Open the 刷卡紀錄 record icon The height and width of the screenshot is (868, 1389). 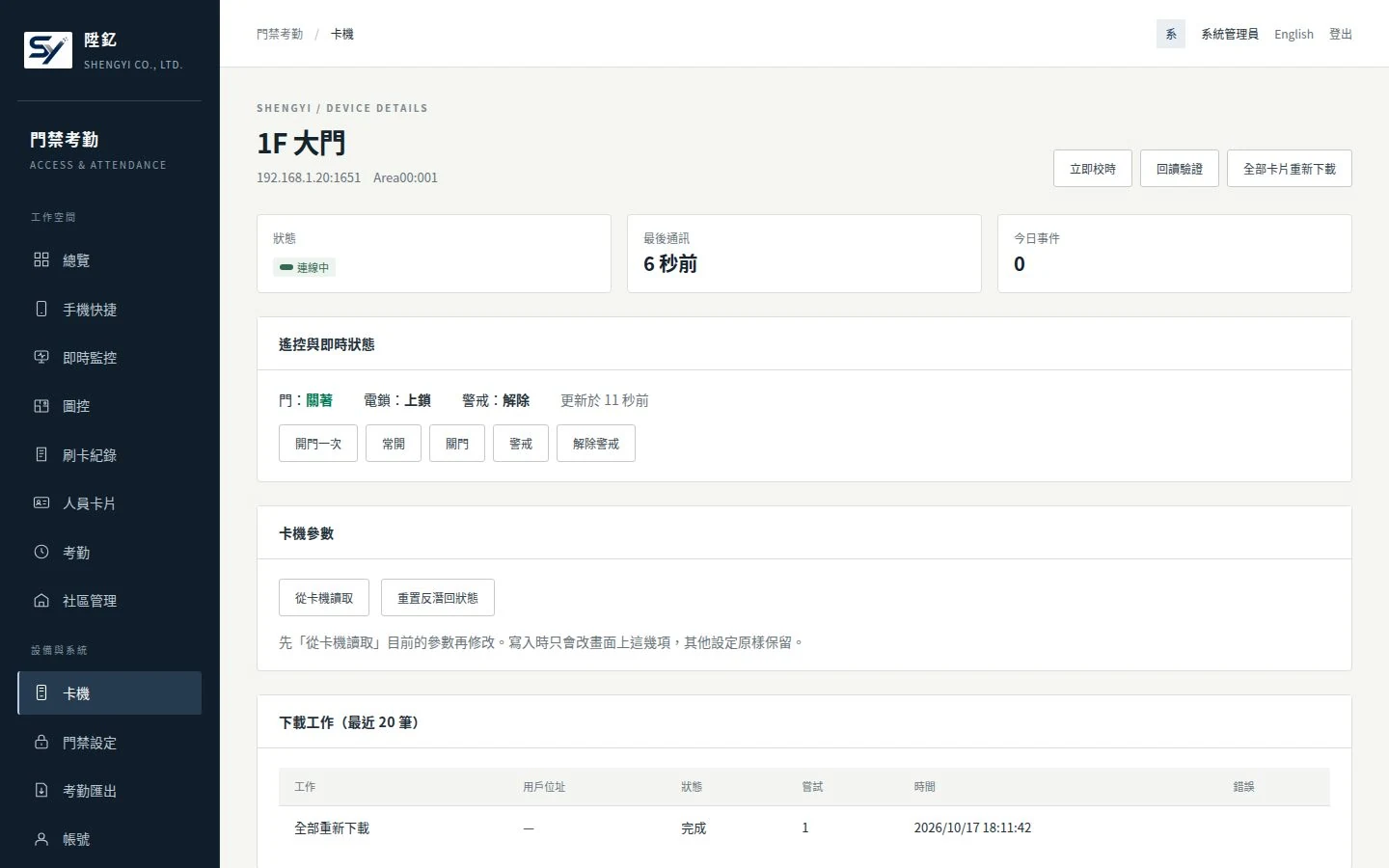coord(41,454)
